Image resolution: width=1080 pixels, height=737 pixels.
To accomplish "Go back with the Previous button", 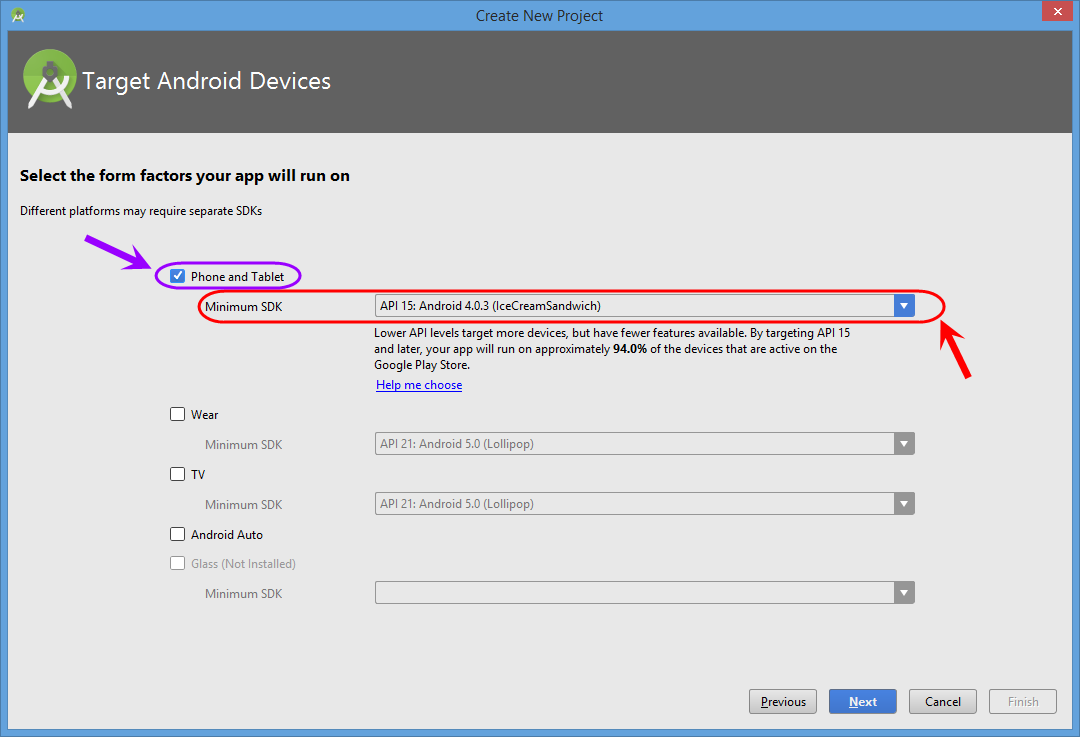I will (782, 701).
